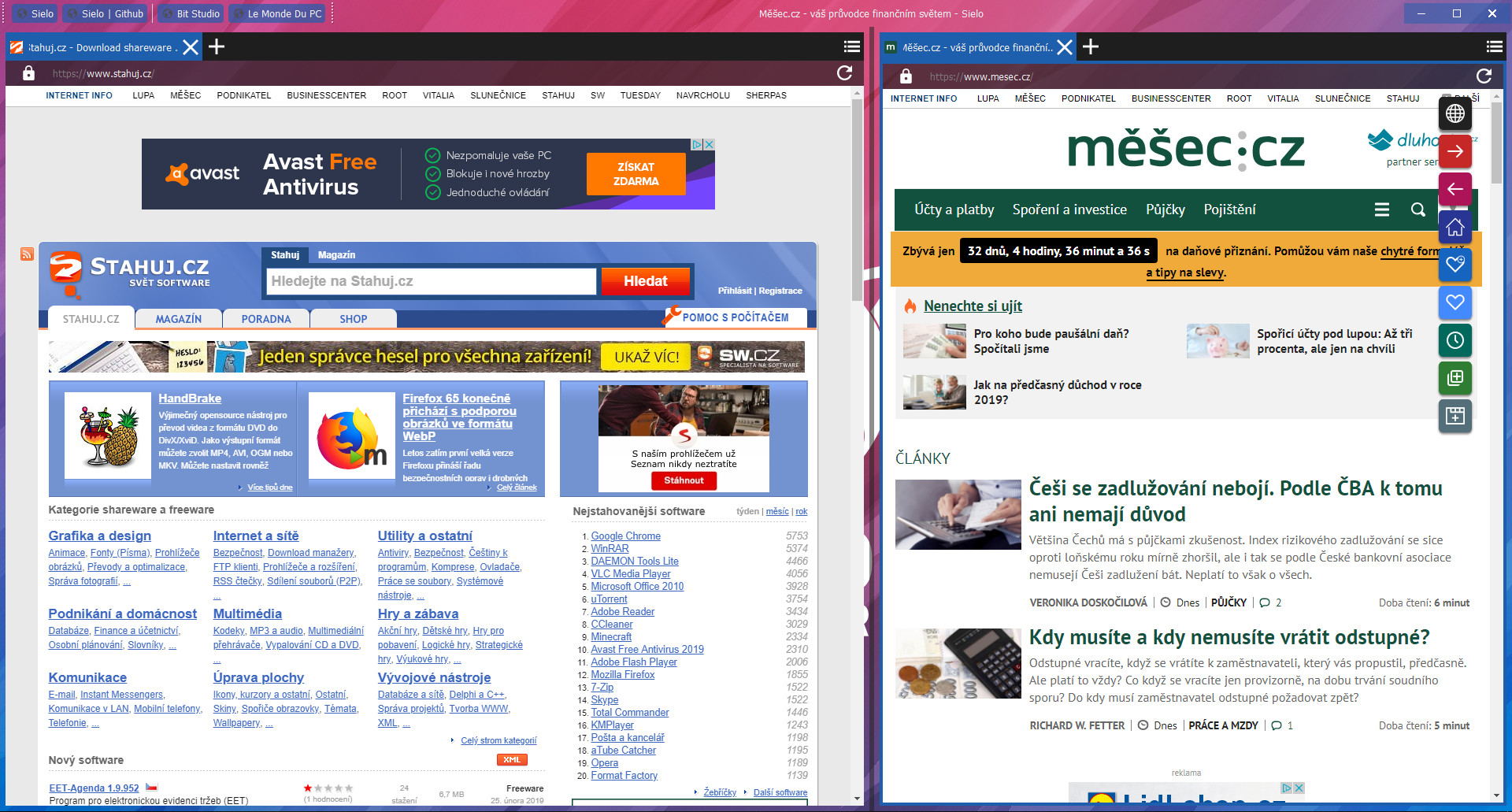1512x812 pixels.
Task: Open Avast Free Antivirus 2019 link
Action: tap(647, 650)
